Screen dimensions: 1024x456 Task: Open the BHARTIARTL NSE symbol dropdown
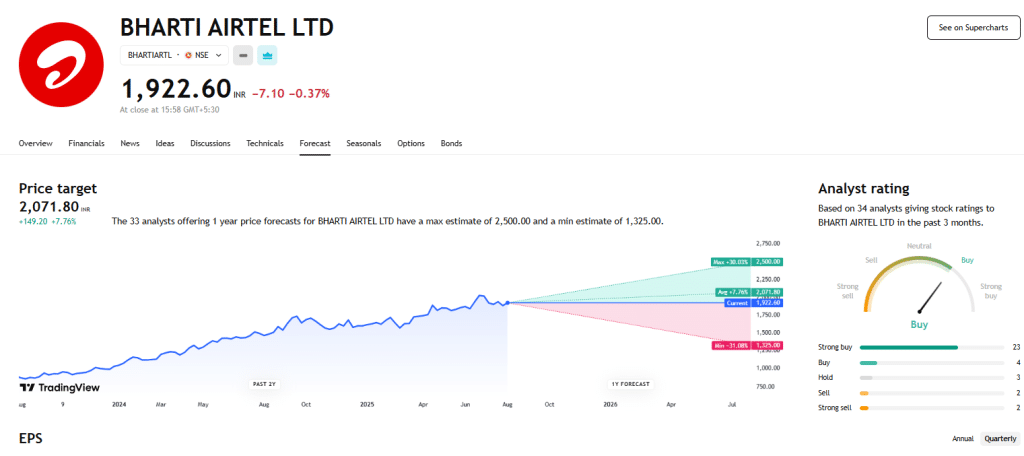coord(174,56)
